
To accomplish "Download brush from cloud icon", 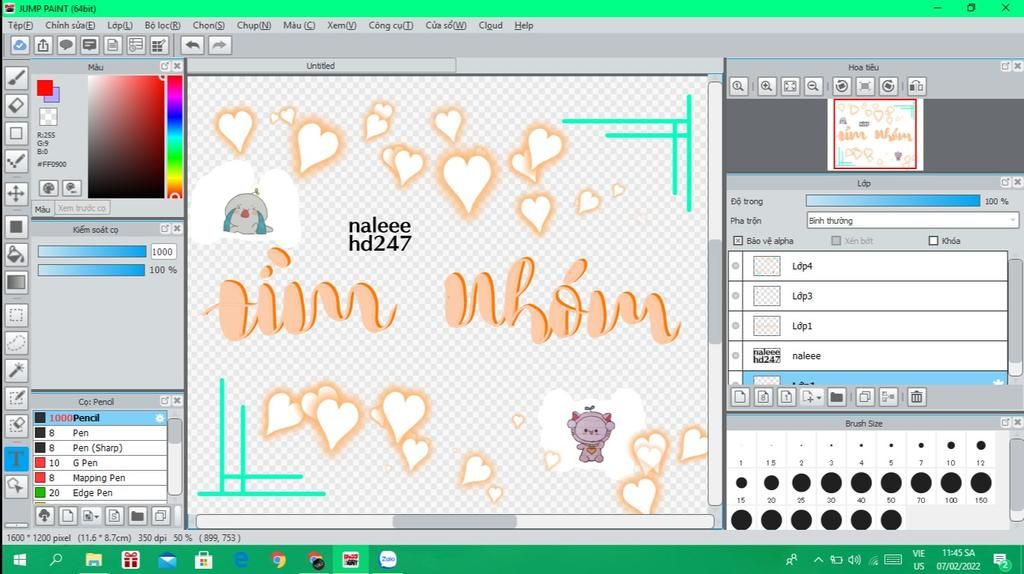I will click(44, 516).
